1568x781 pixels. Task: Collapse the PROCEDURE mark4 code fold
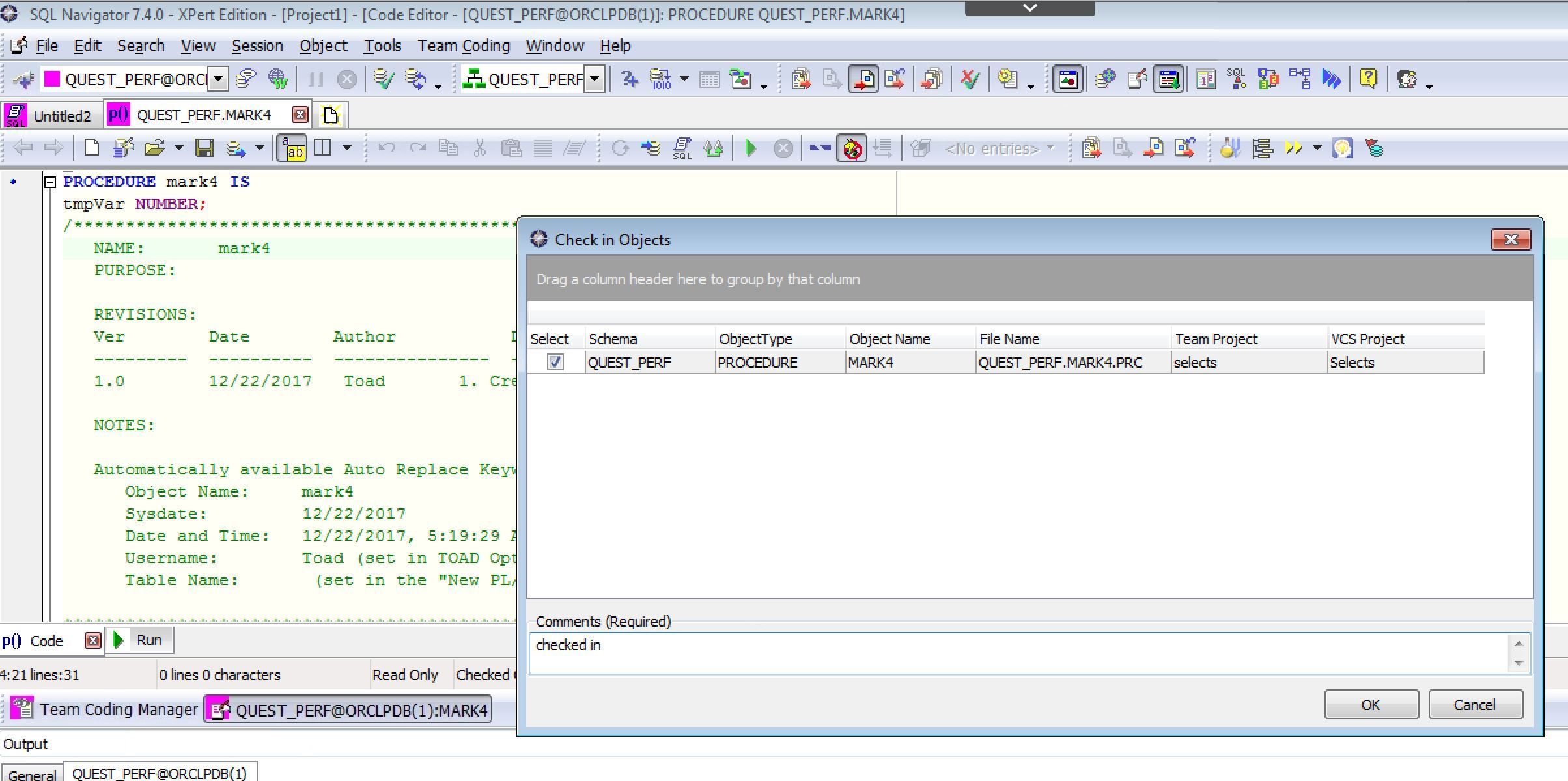point(50,182)
